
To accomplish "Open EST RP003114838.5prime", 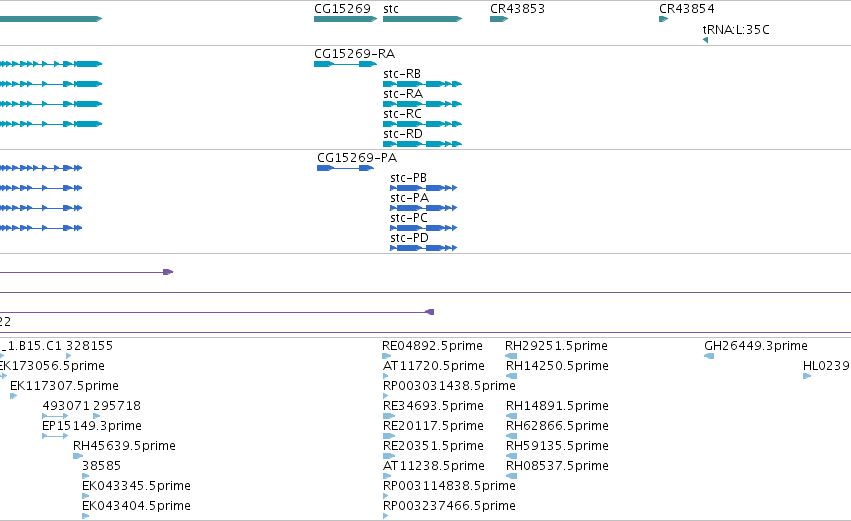I will pos(385,497).
